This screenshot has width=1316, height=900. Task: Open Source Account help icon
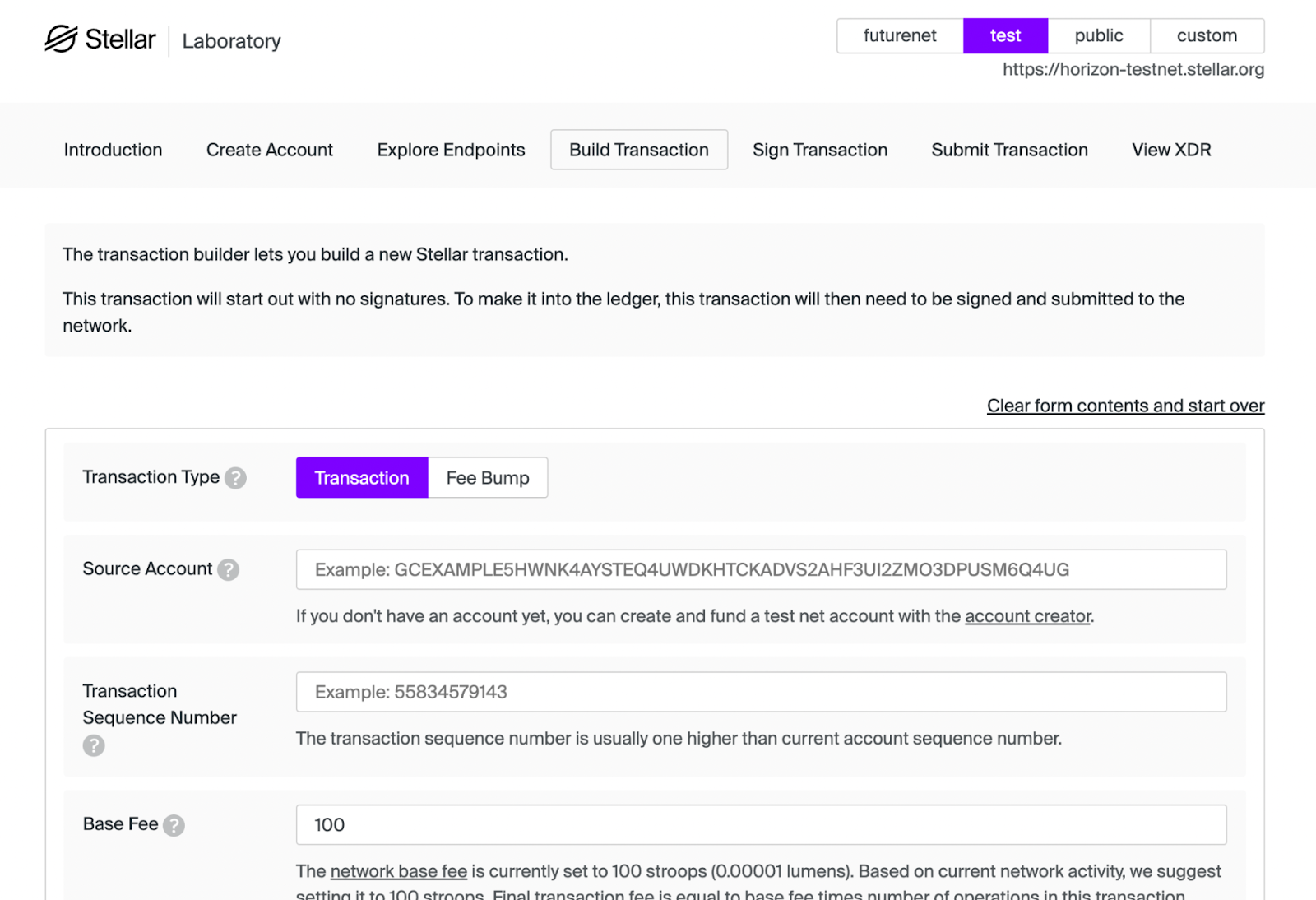[228, 569]
